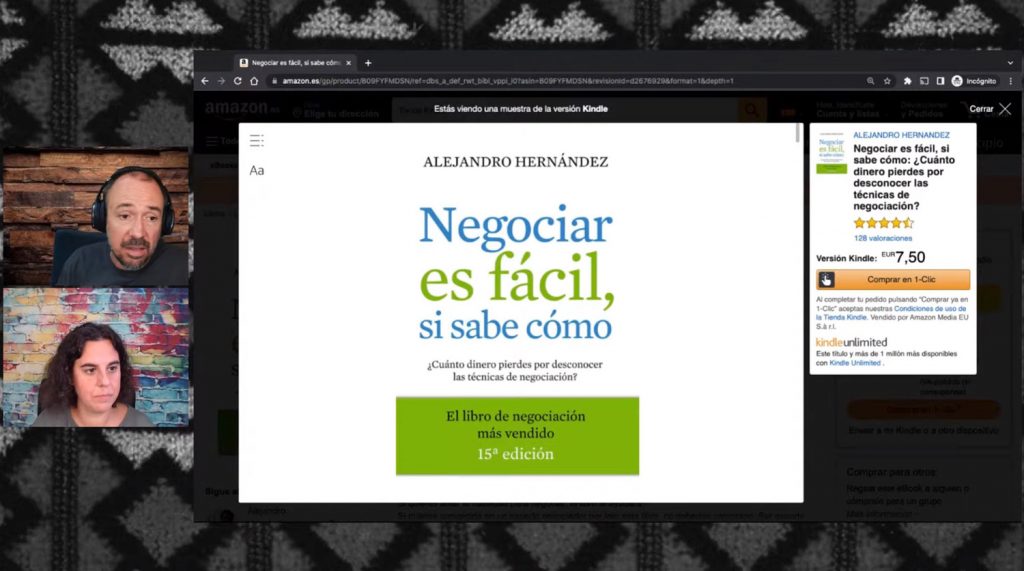The height and width of the screenshot is (571, 1024).
Task: Select the 'Negociar es fácil' browser tab
Action: [296, 63]
